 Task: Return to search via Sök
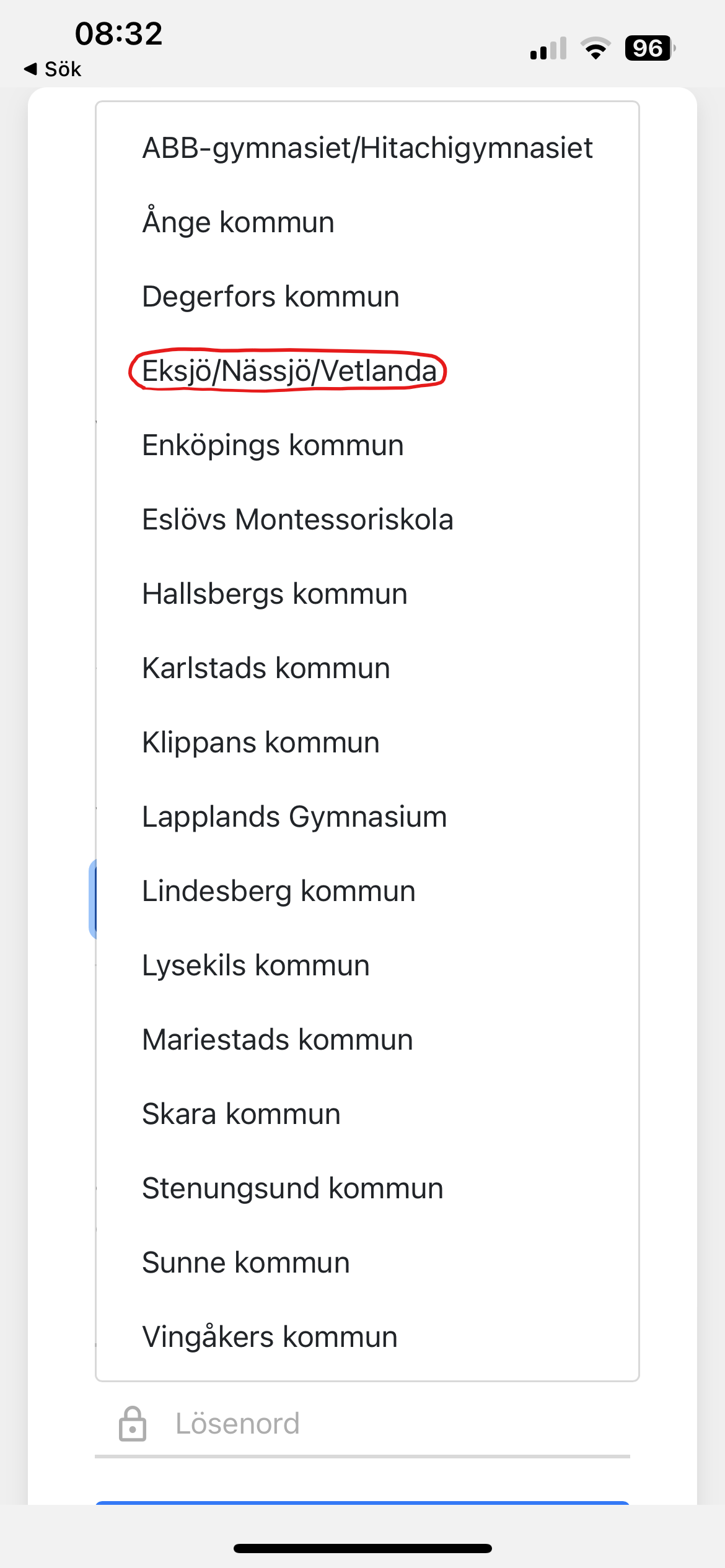pos(62,68)
